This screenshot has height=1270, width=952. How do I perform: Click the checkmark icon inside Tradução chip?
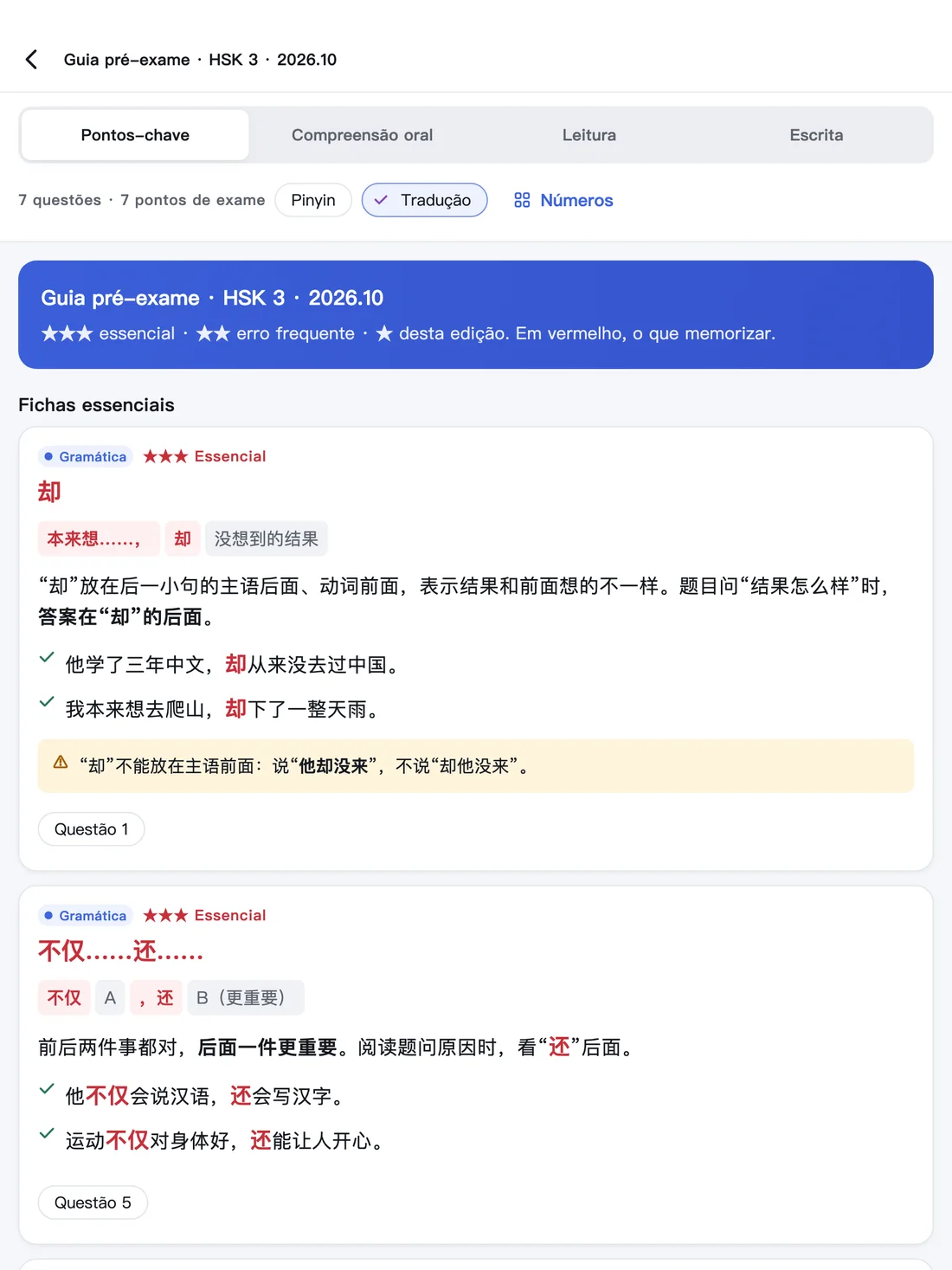[381, 200]
